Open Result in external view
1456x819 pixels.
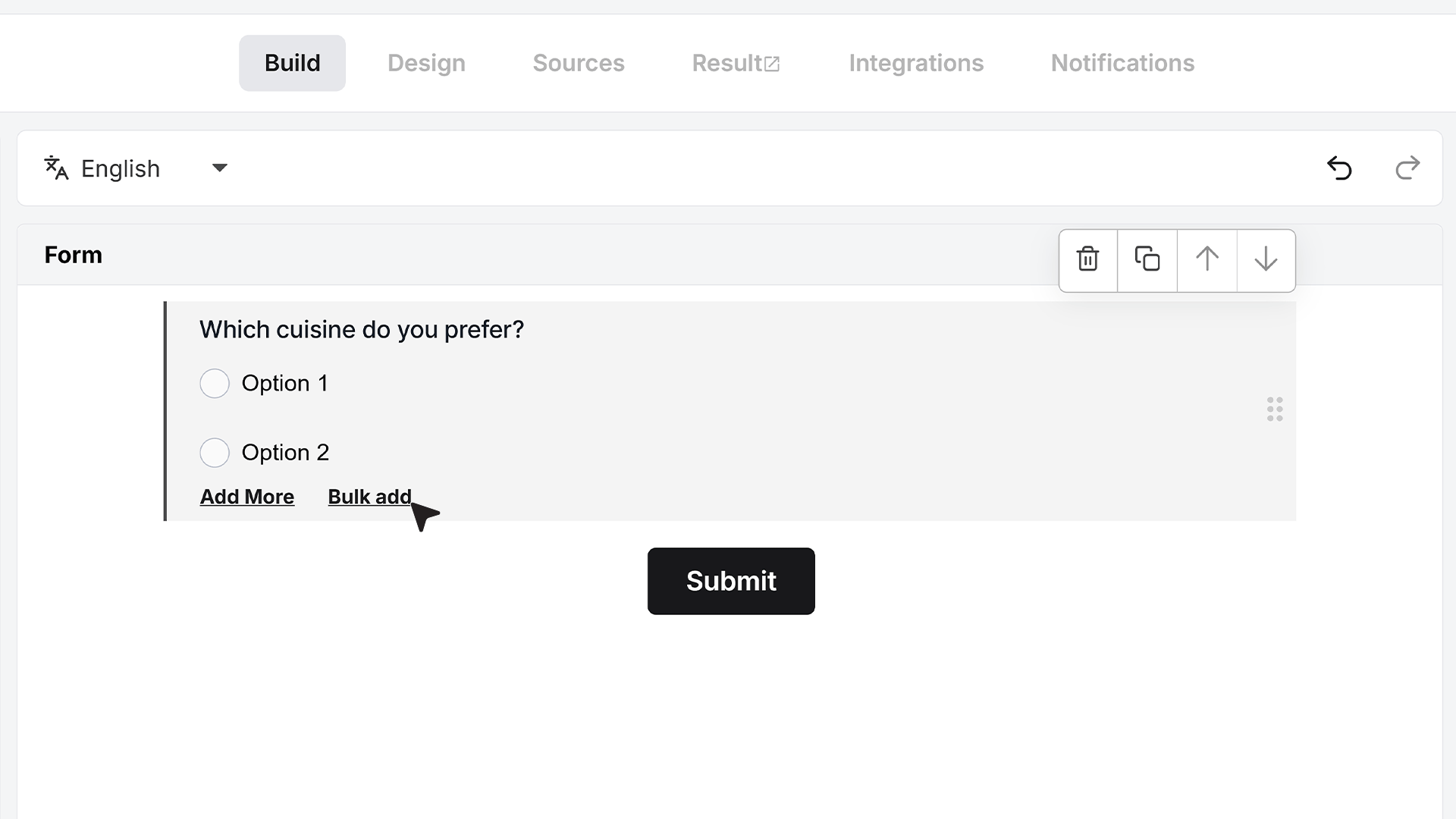(736, 63)
